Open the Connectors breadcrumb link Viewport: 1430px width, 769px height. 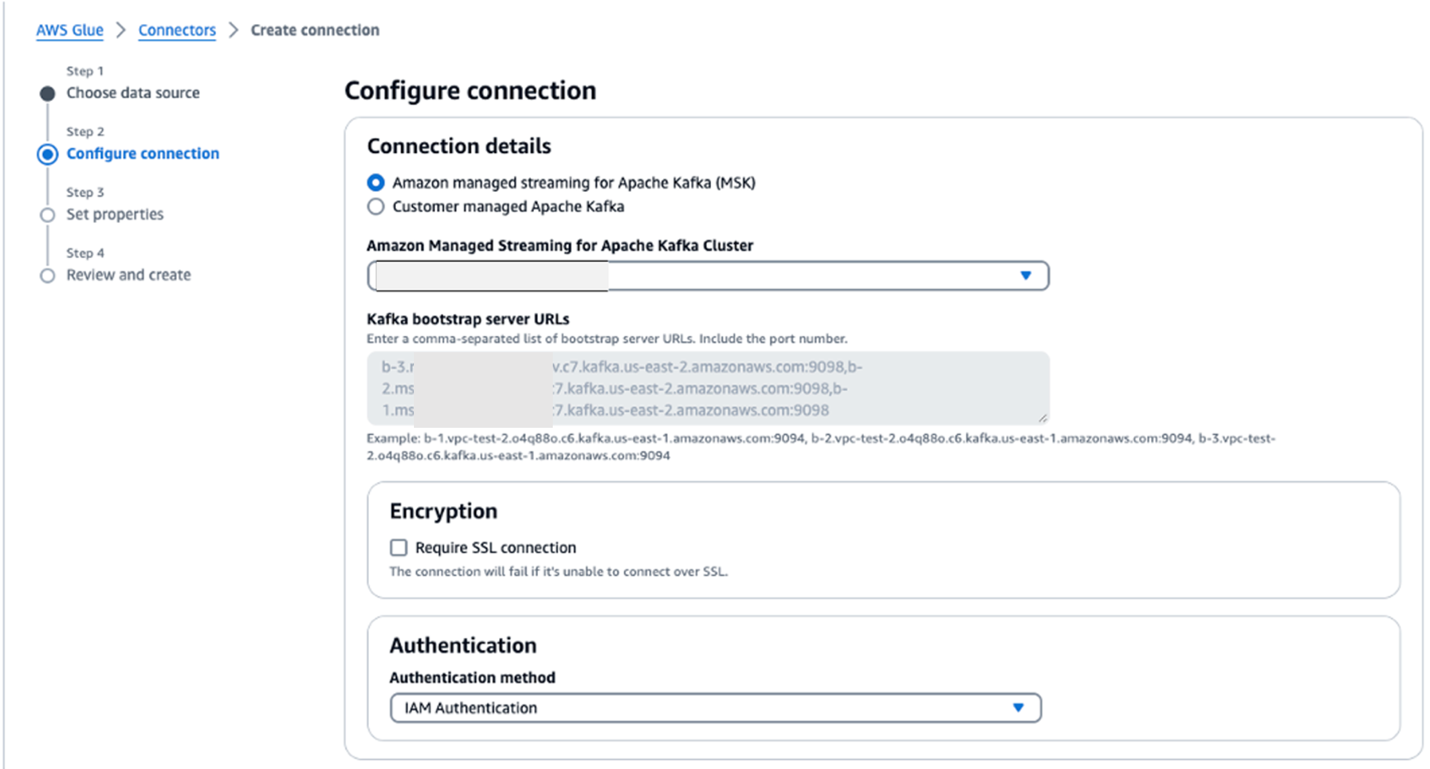[177, 30]
